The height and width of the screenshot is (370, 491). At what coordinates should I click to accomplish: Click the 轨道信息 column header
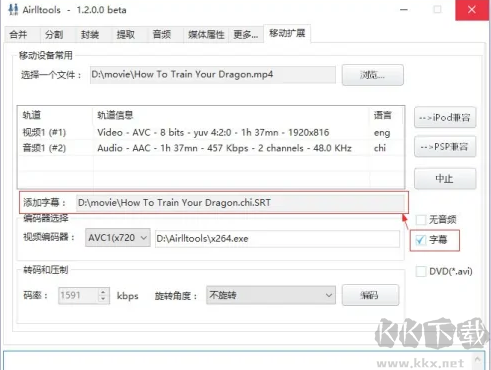pyautogui.click(x=231, y=115)
